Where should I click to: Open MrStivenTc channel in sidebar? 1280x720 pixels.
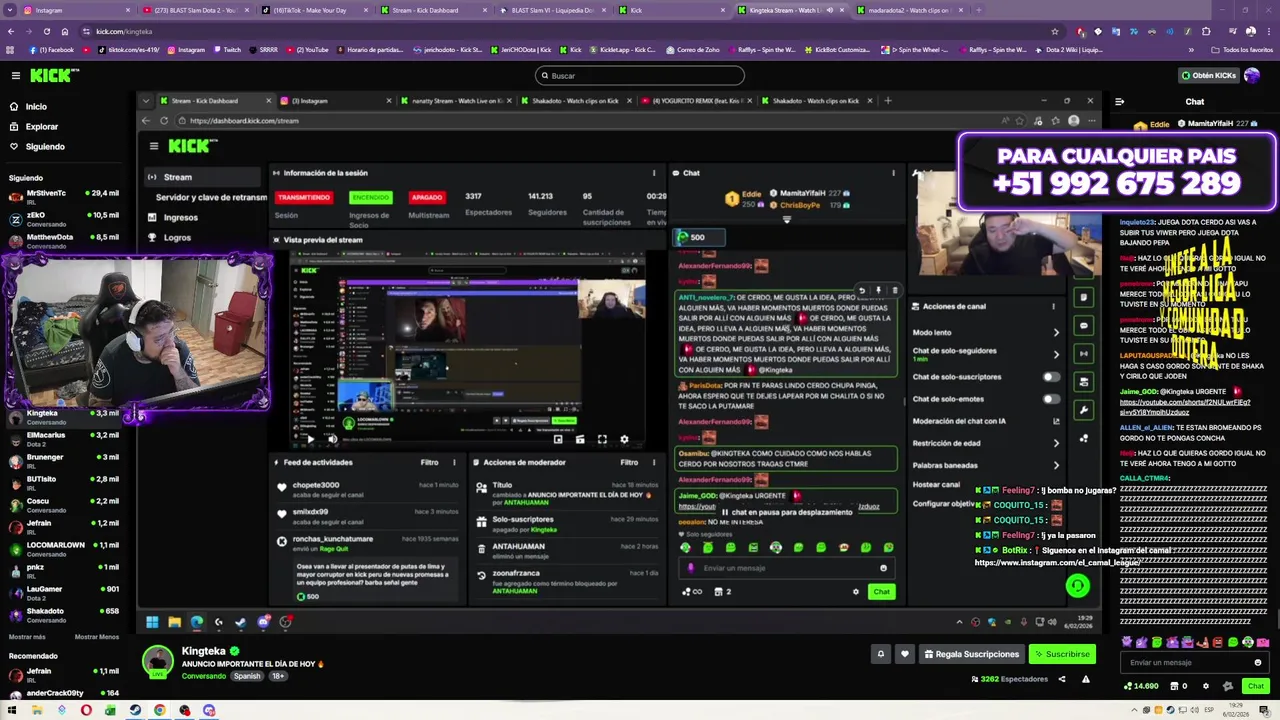tap(62, 197)
